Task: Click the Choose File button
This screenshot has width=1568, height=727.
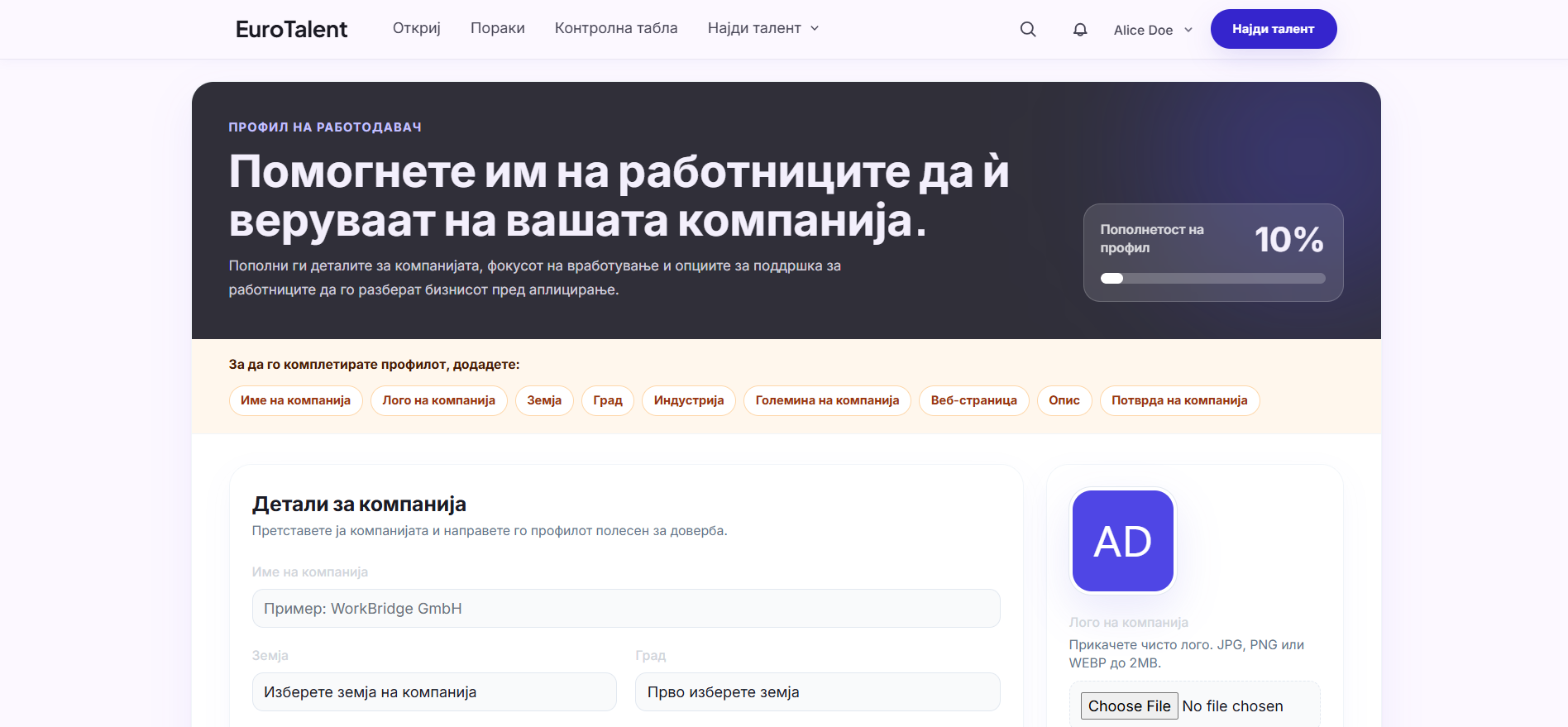Action: pyautogui.click(x=1129, y=706)
